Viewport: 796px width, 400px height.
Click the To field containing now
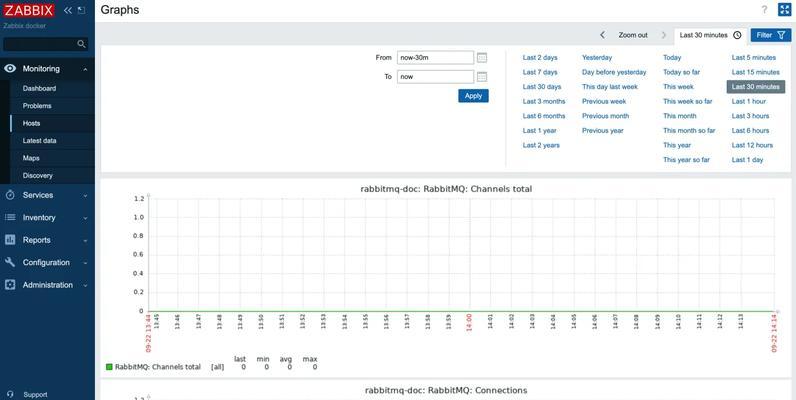click(435, 77)
